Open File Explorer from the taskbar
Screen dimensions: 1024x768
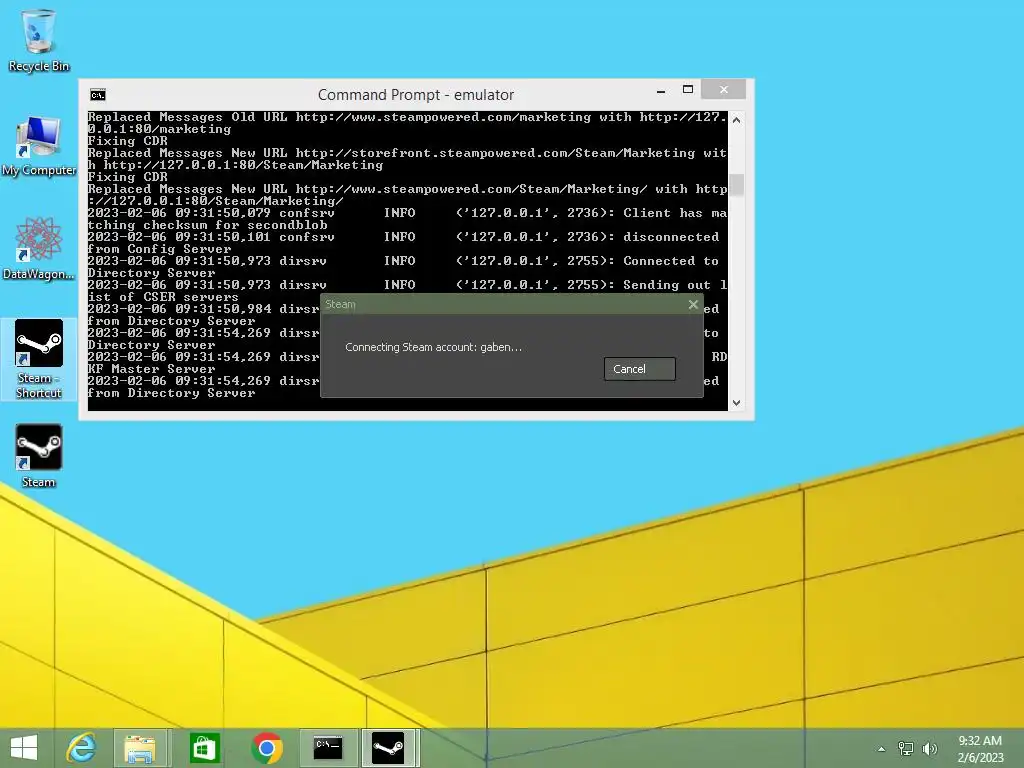coord(140,748)
